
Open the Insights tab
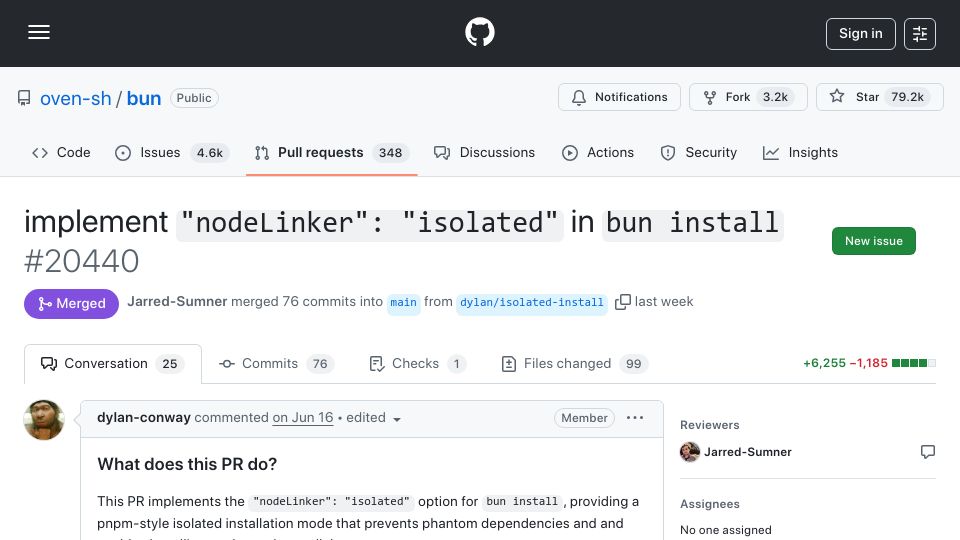tap(800, 152)
